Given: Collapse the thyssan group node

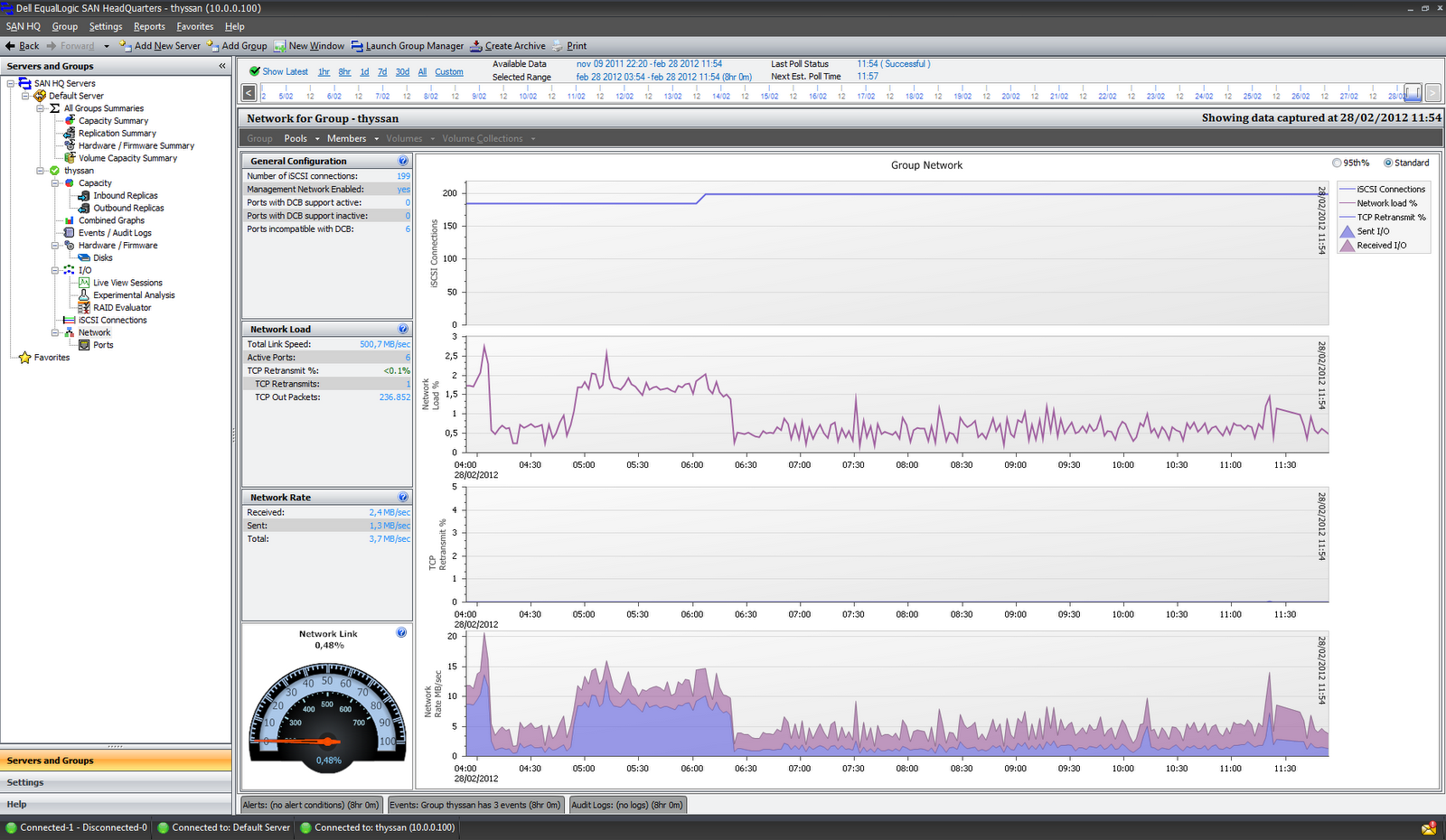Looking at the screenshot, I should pos(40,171).
